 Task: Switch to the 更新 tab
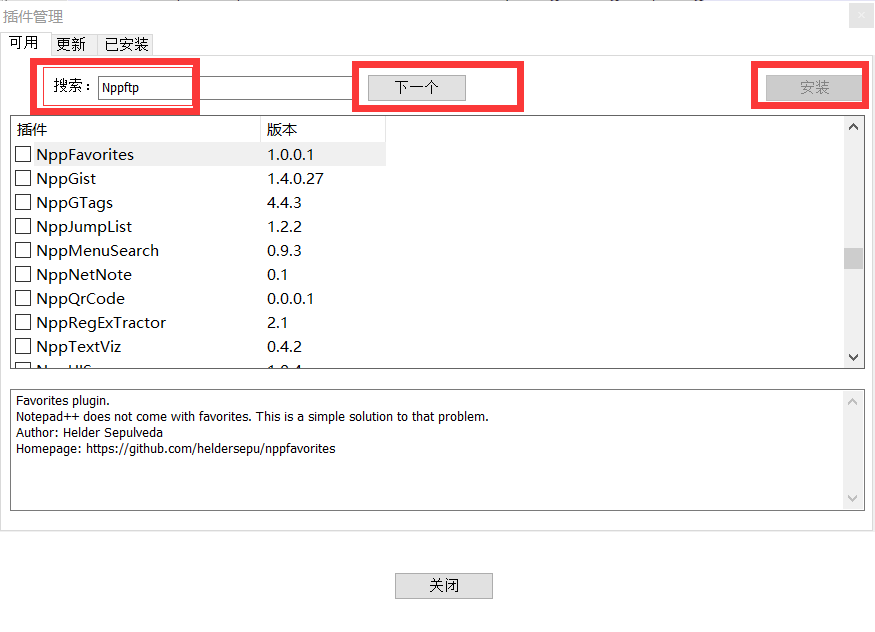tap(72, 44)
